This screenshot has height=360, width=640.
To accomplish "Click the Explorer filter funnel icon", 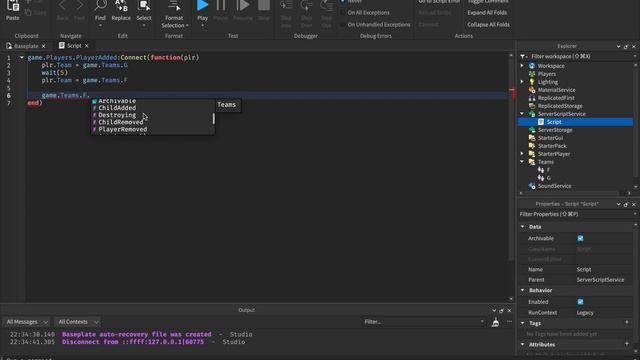I will 523,56.
